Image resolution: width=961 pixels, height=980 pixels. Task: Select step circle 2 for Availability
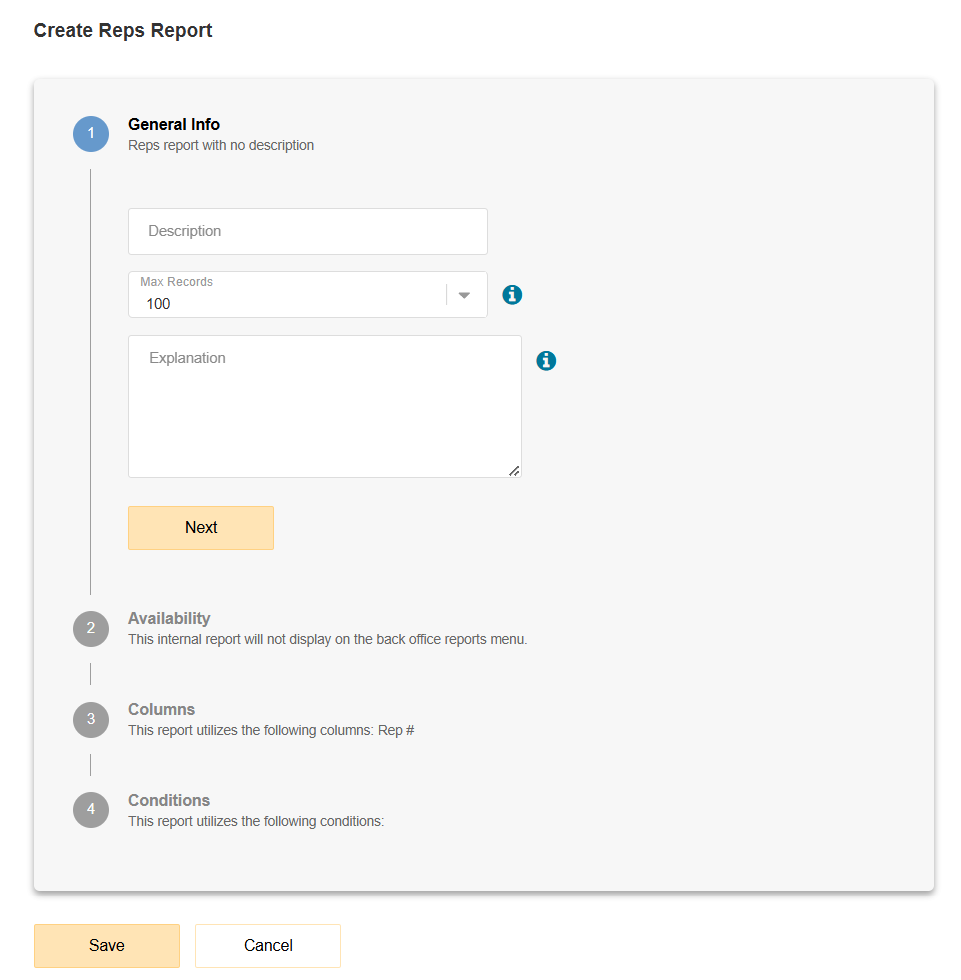point(90,628)
